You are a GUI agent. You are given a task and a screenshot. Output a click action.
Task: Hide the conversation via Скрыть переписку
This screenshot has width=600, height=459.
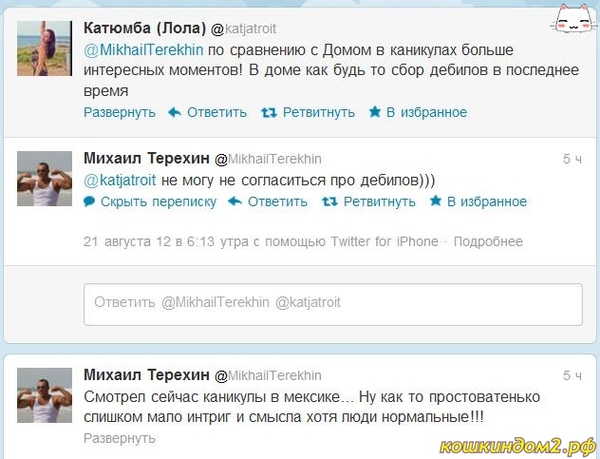tap(158, 201)
